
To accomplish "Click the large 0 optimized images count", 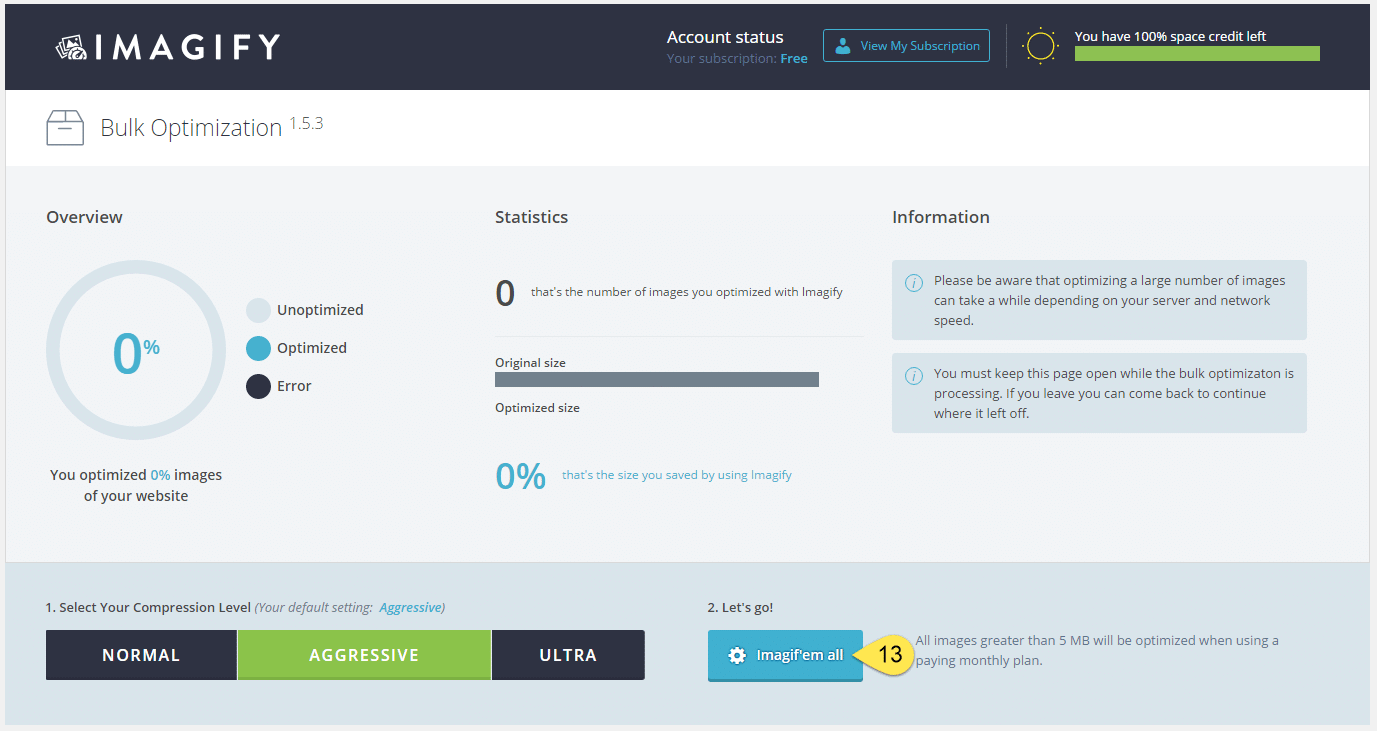I will (505, 293).
